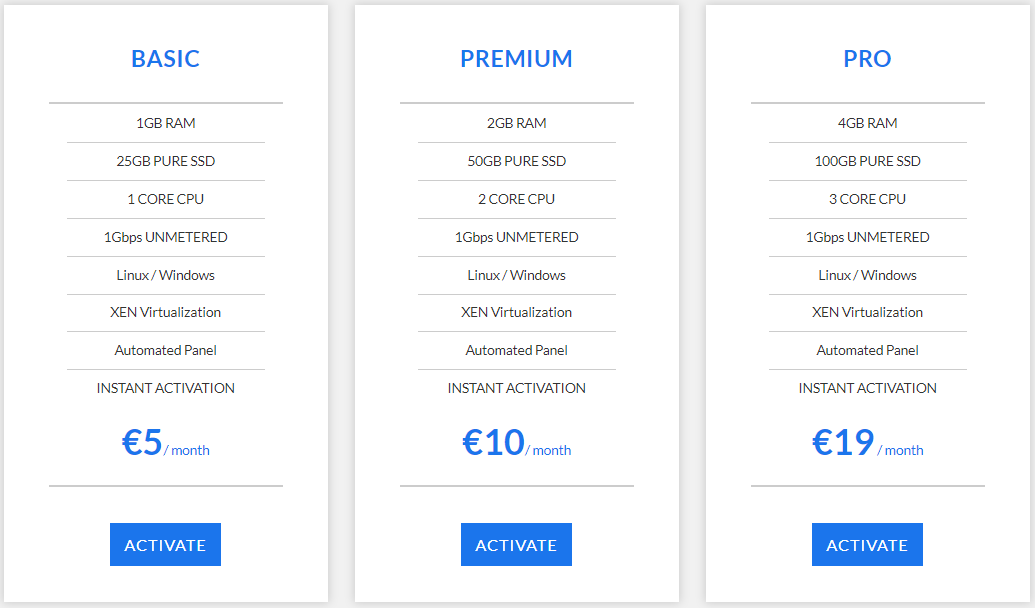The height and width of the screenshot is (608, 1035).
Task: Click XEN Virtualization in the Premium plan
Action: pos(517,312)
